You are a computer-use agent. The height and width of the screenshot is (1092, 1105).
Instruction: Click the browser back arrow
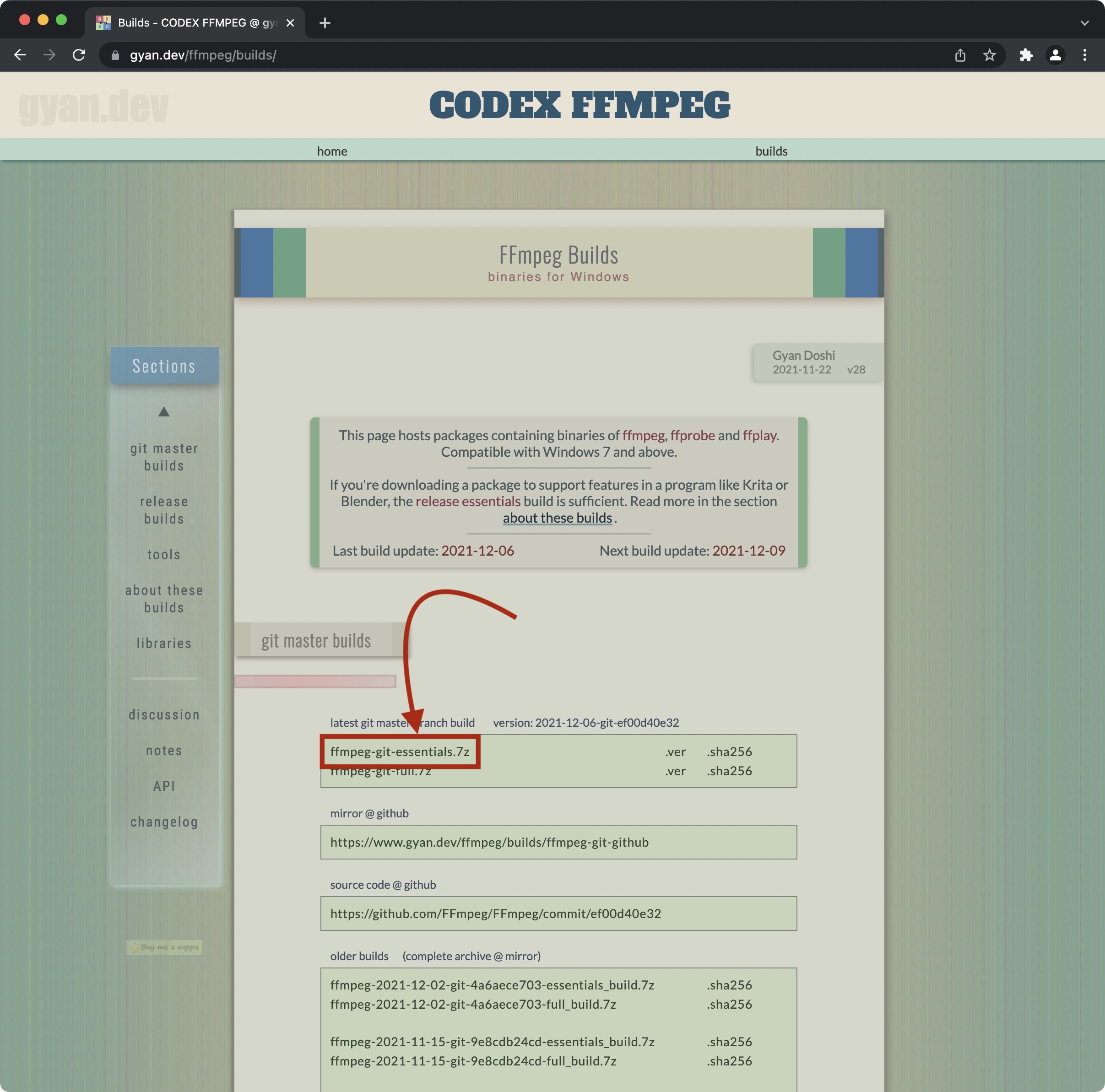point(20,55)
